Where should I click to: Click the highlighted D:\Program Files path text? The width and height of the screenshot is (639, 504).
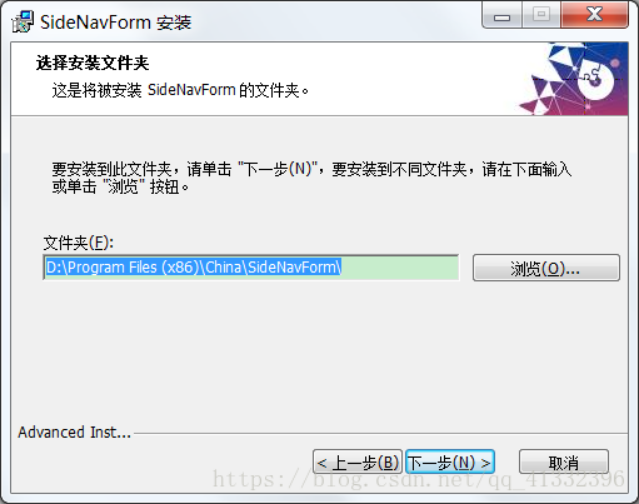(193, 267)
